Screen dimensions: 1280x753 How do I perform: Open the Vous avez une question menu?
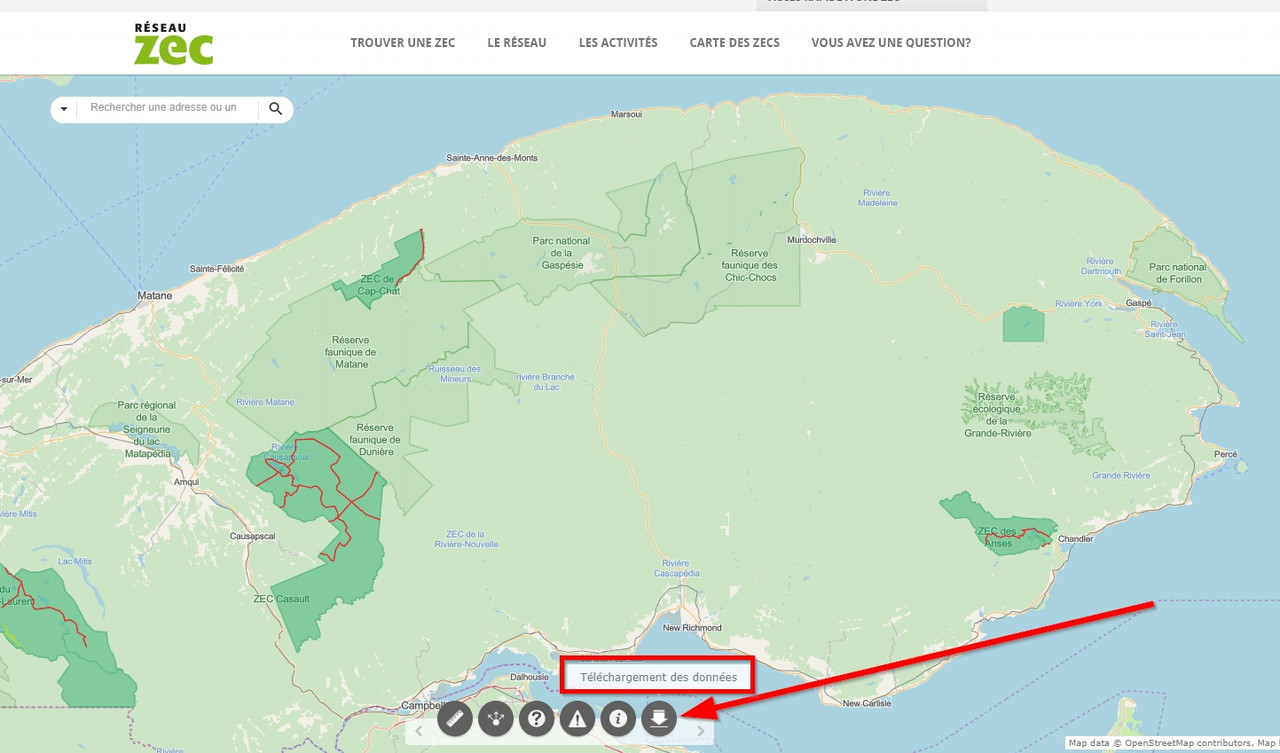click(x=891, y=43)
